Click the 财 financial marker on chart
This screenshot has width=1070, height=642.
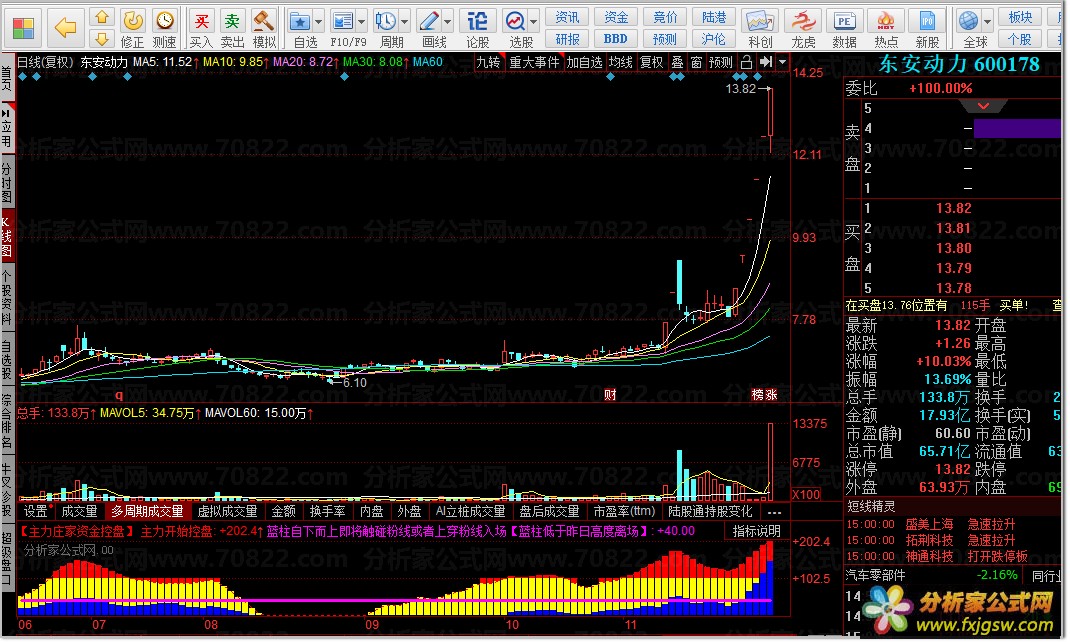(x=610, y=395)
